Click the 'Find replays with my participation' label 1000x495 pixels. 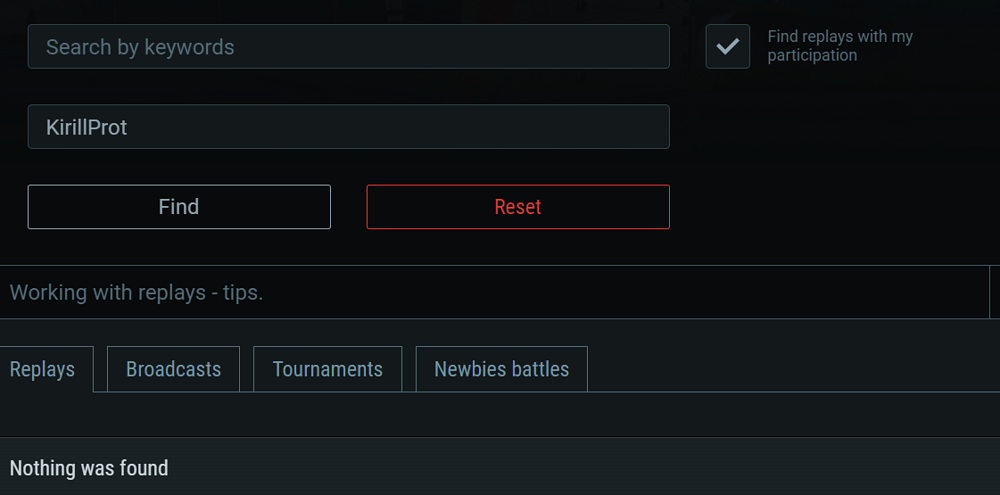(x=839, y=46)
